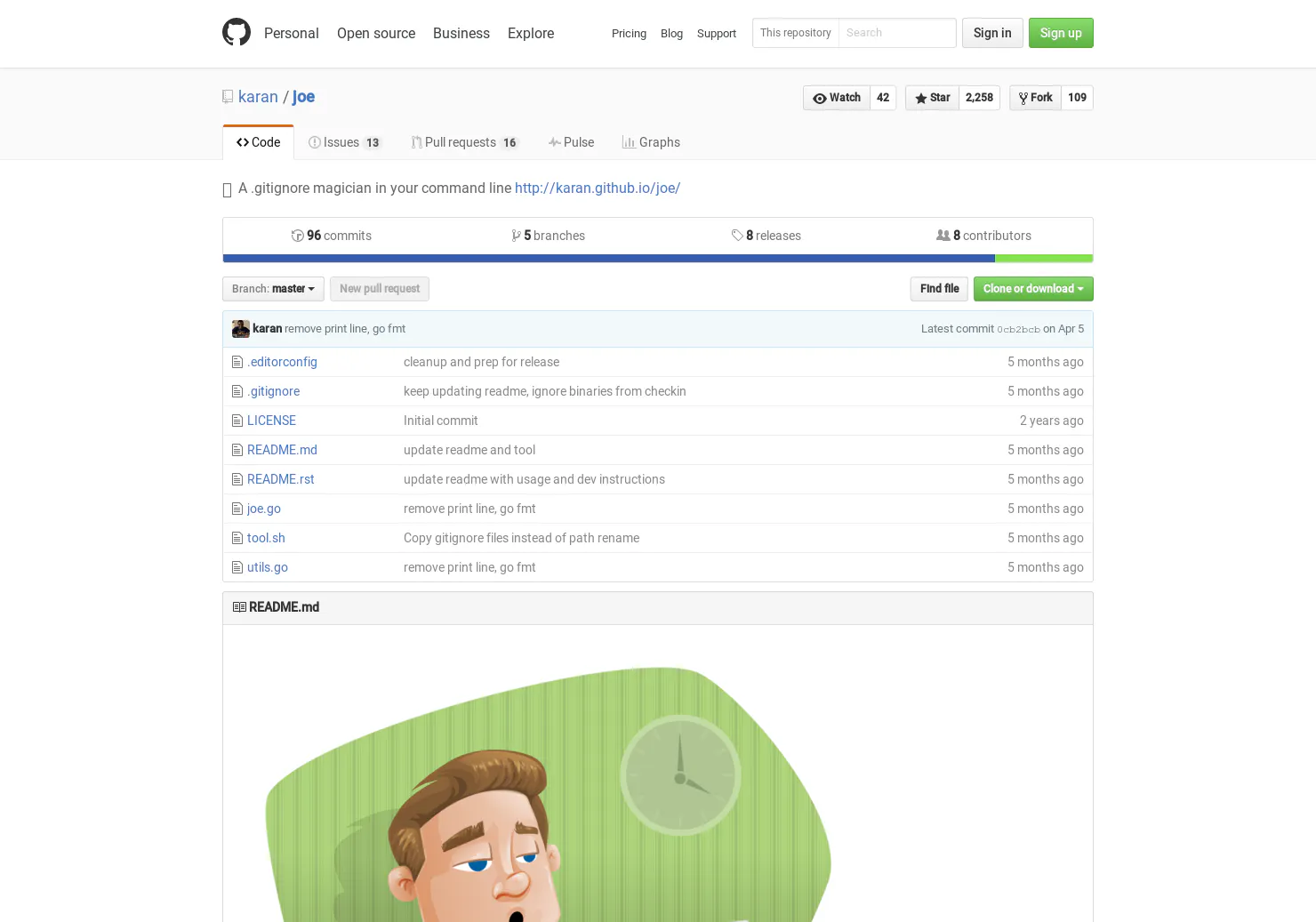Go to the Graphs tab
The image size is (1316, 922).
click(x=651, y=142)
